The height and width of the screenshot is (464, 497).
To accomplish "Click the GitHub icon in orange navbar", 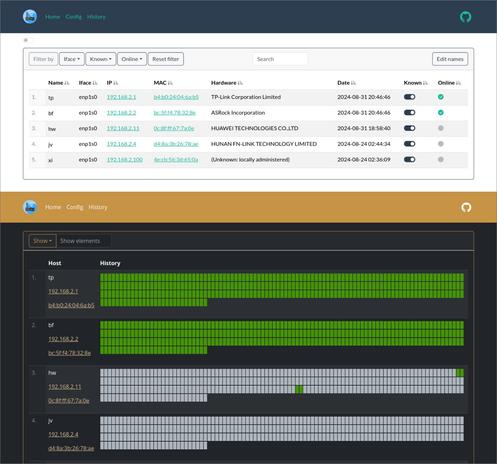I will (x=466, y=207).
